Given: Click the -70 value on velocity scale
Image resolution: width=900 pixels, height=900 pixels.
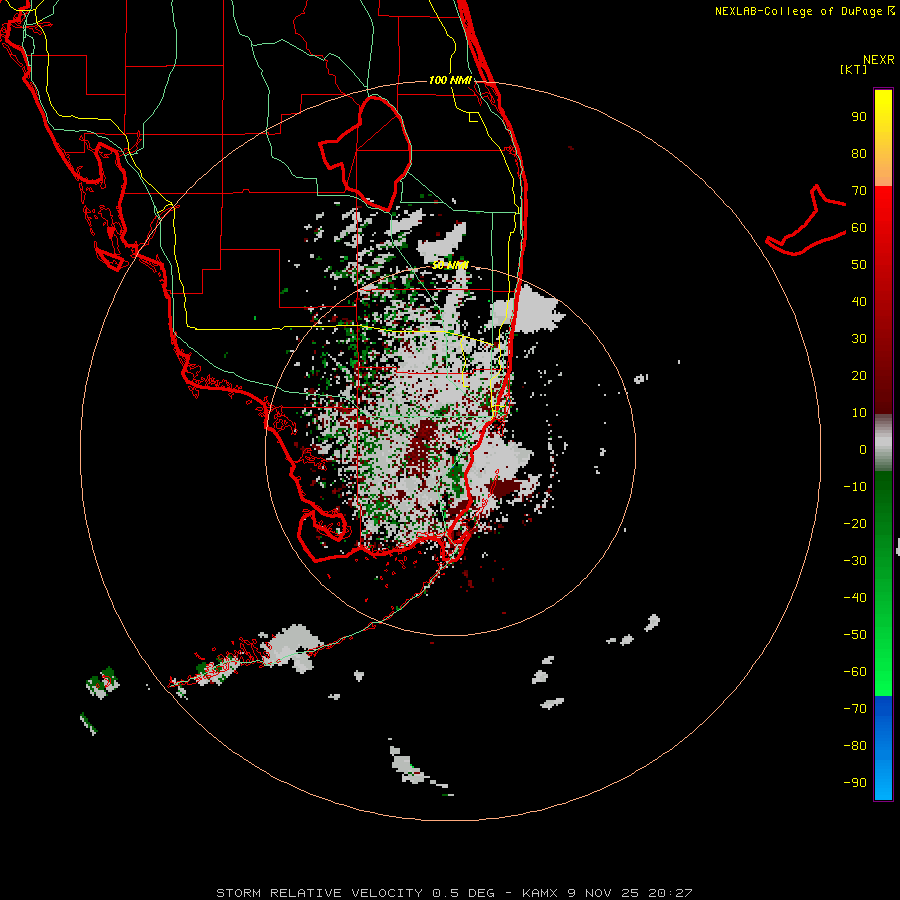Looking at the screenshot, I should click(x=855, y=709).
